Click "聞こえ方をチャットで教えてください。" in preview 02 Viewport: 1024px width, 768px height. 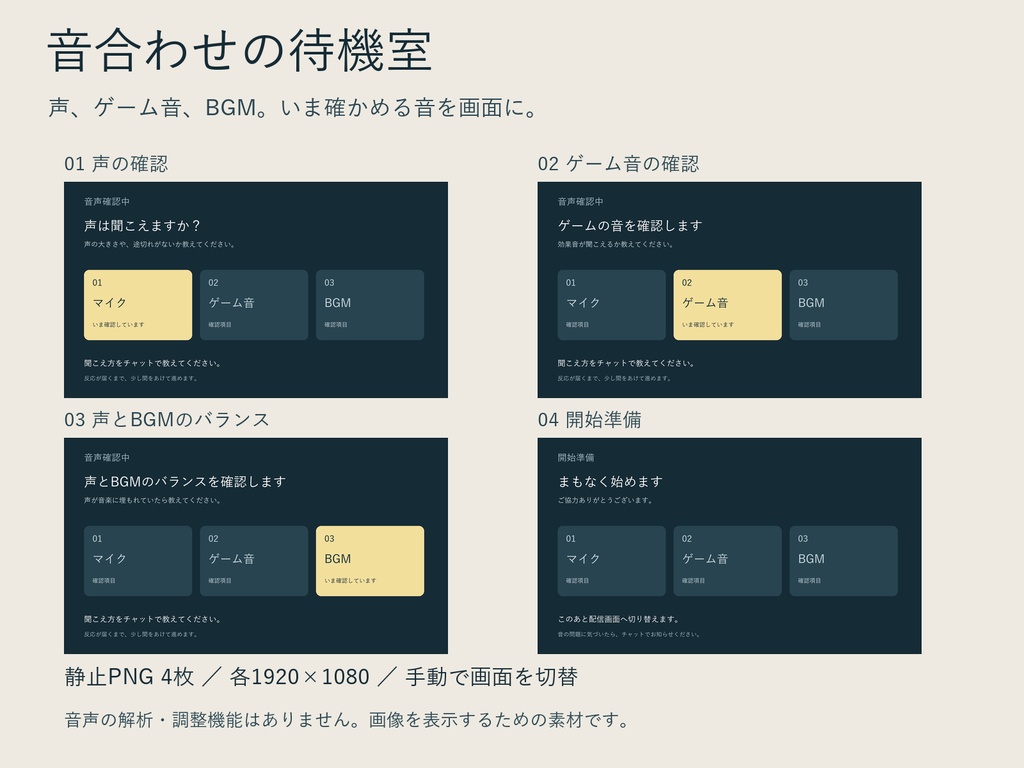click(x=626, y=363)
